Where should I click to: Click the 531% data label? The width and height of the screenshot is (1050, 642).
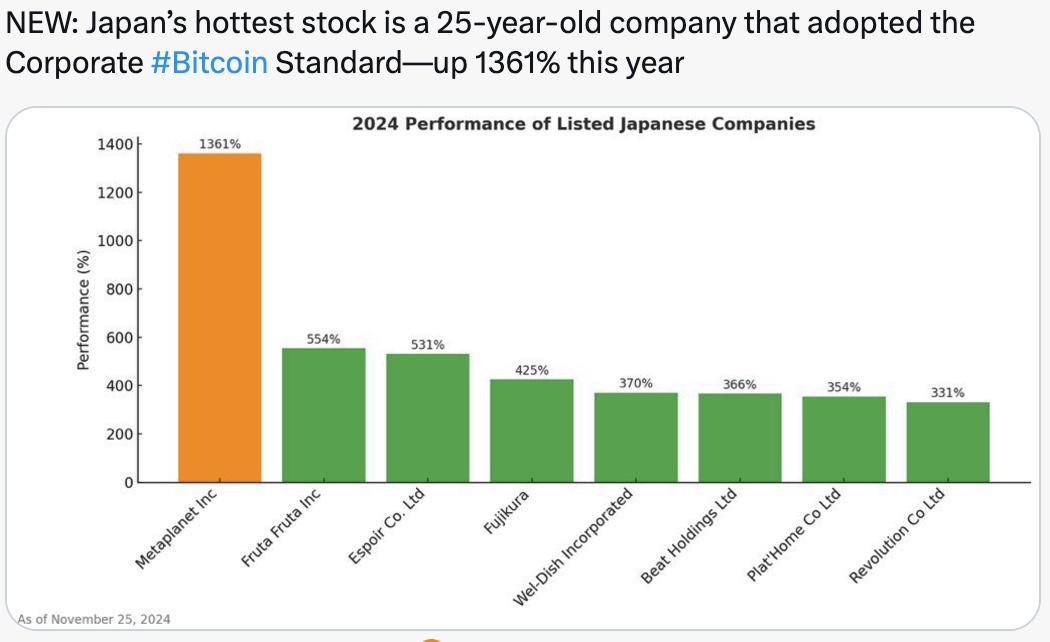coord(428,345)
